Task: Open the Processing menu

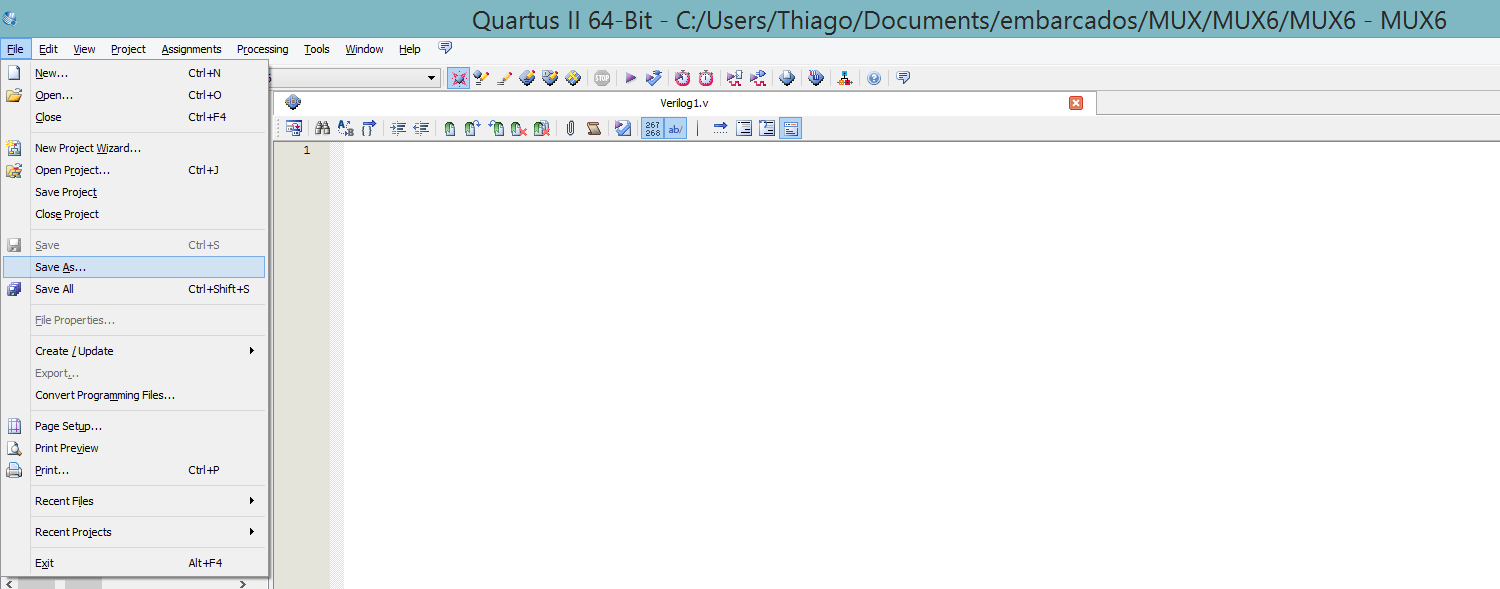Action: 262,49
